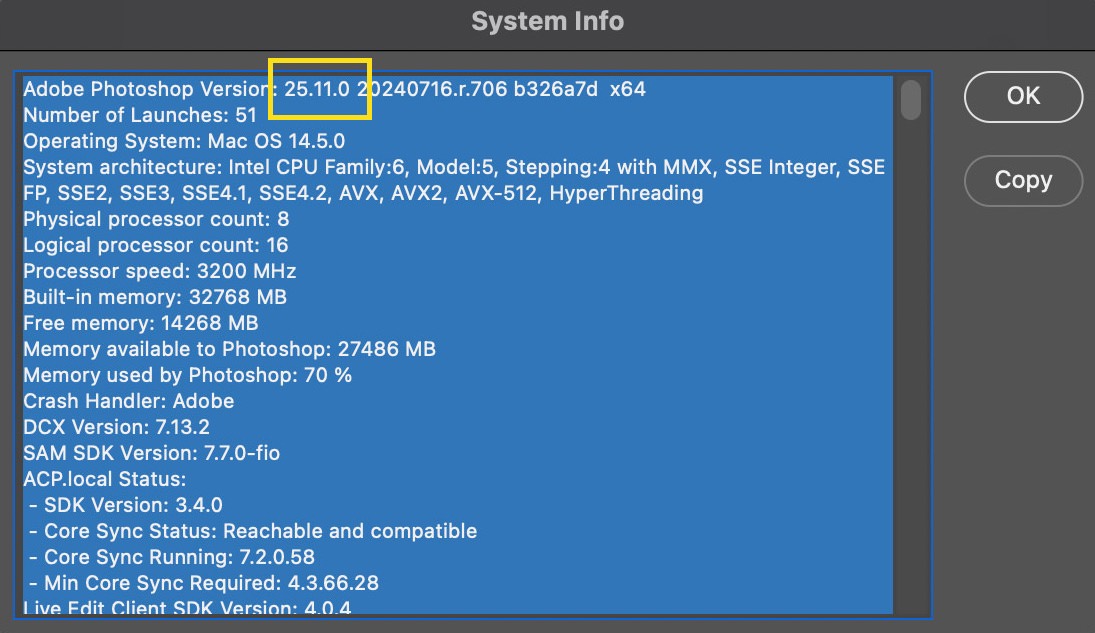The image size is (1095, 633).
Task: Click the Logical processor count: 16 line
Action: [x=156, y=245]
